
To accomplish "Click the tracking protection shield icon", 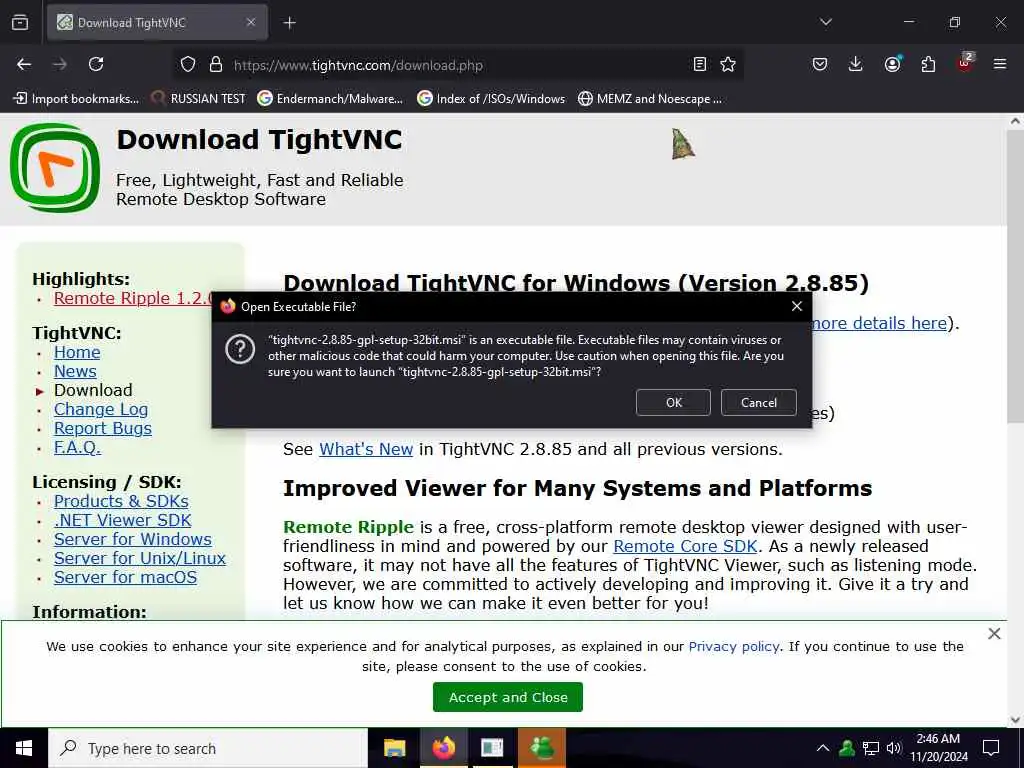I will (188, 65).
